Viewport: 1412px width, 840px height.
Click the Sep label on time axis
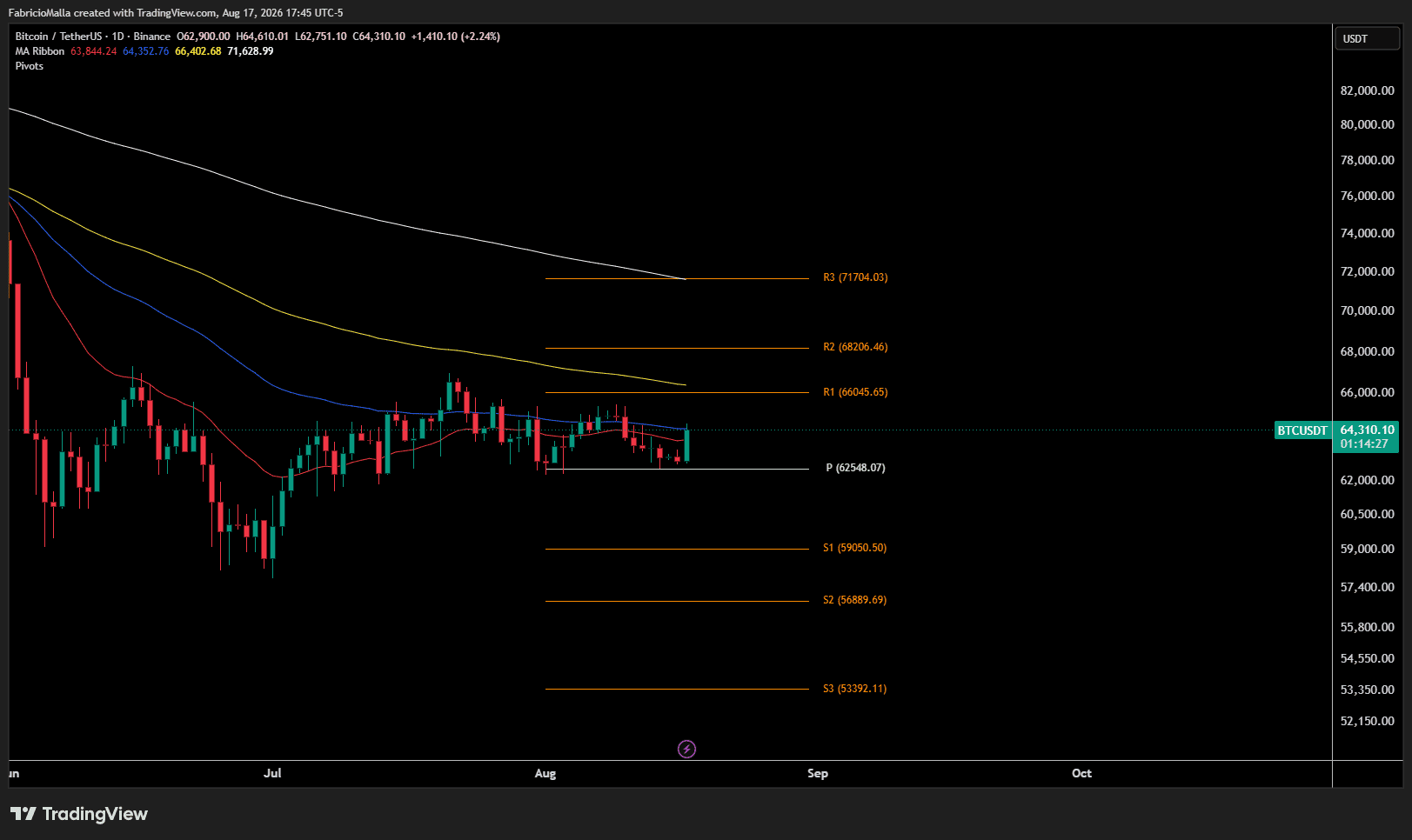point(818,773)
